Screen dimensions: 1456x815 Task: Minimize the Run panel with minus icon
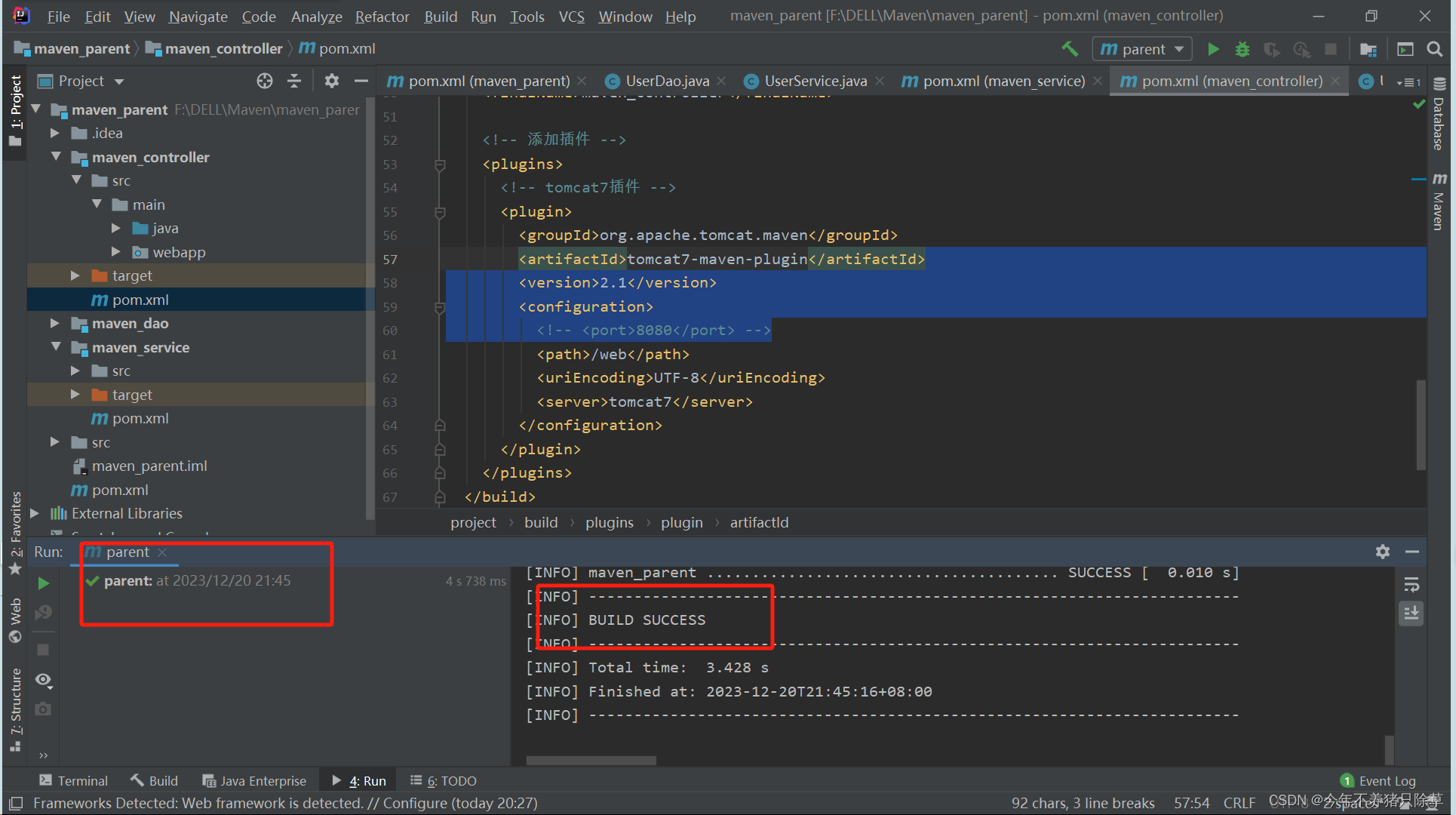point(1412,552)
